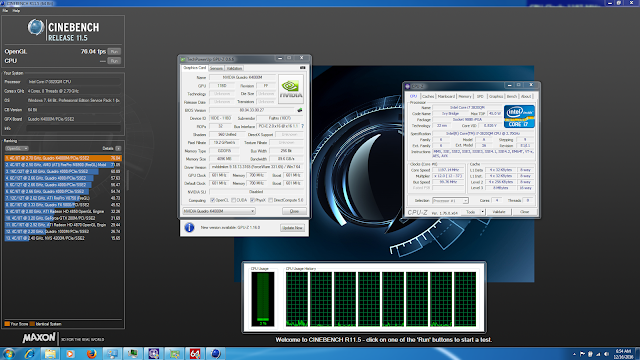Toggle the PhysX checkbox in GPU-Z
Image resolution: width=640 pixels, height=360 pixels.
click(252, 200)
